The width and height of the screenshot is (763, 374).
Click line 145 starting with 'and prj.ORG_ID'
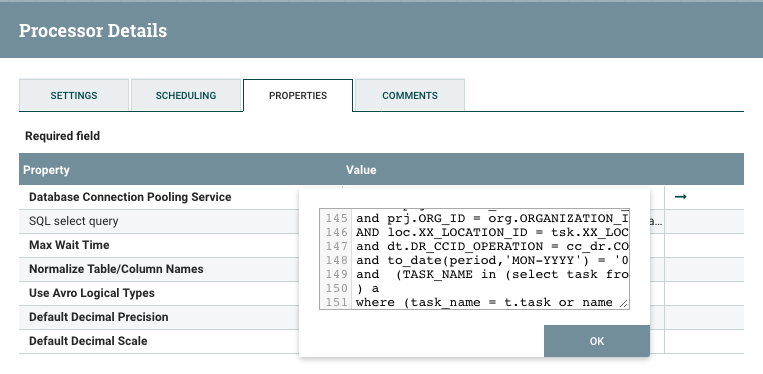492,218
